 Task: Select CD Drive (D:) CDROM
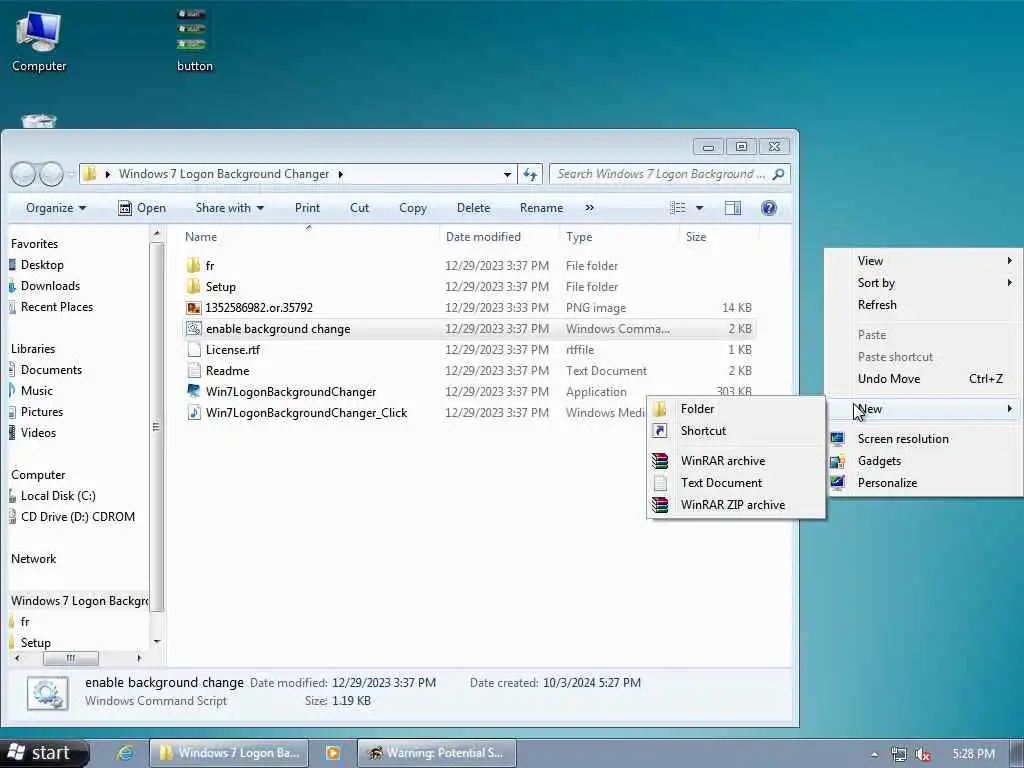coord(78,517)
